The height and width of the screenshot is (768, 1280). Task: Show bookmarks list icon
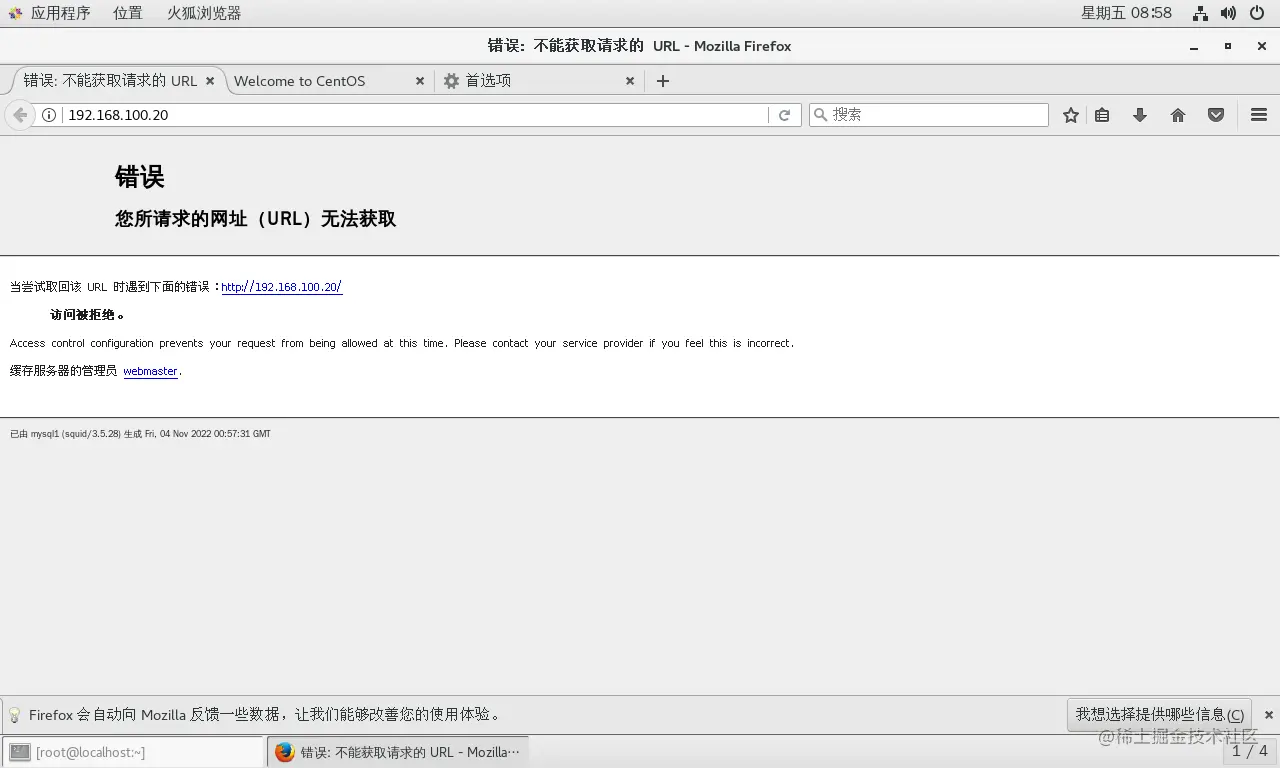pyautogui.click(x=1102, y=115)
